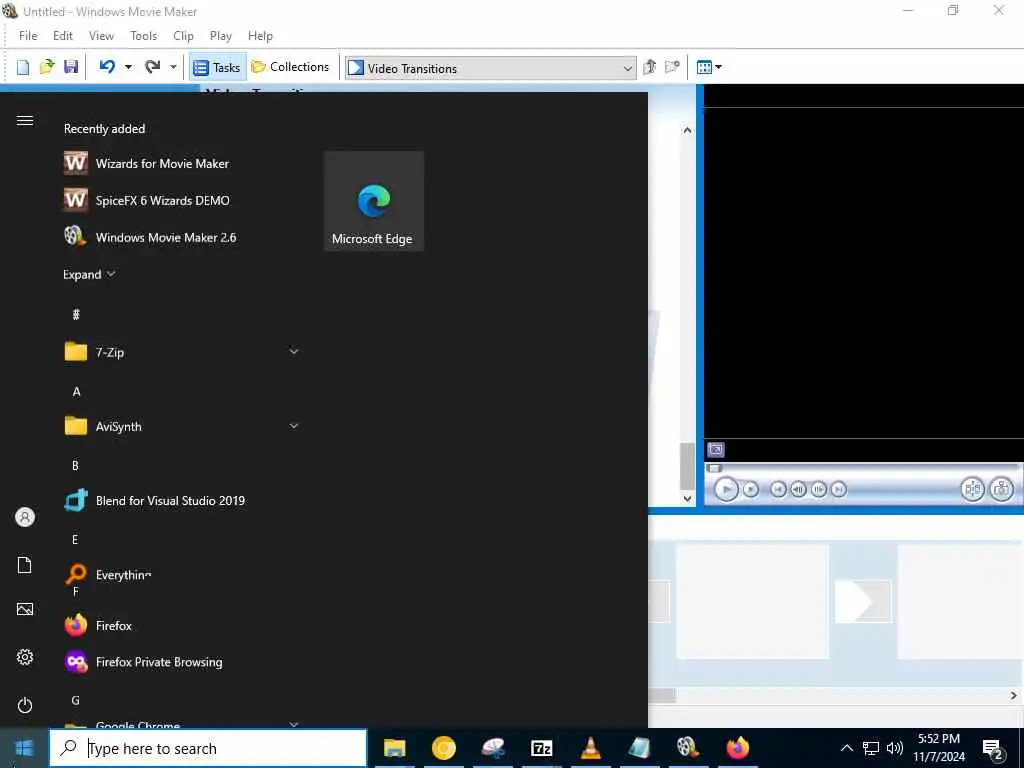Launch Wizards for Movie Maker
The width and height of the screenshot is (1024, 768).
[146, 163]
